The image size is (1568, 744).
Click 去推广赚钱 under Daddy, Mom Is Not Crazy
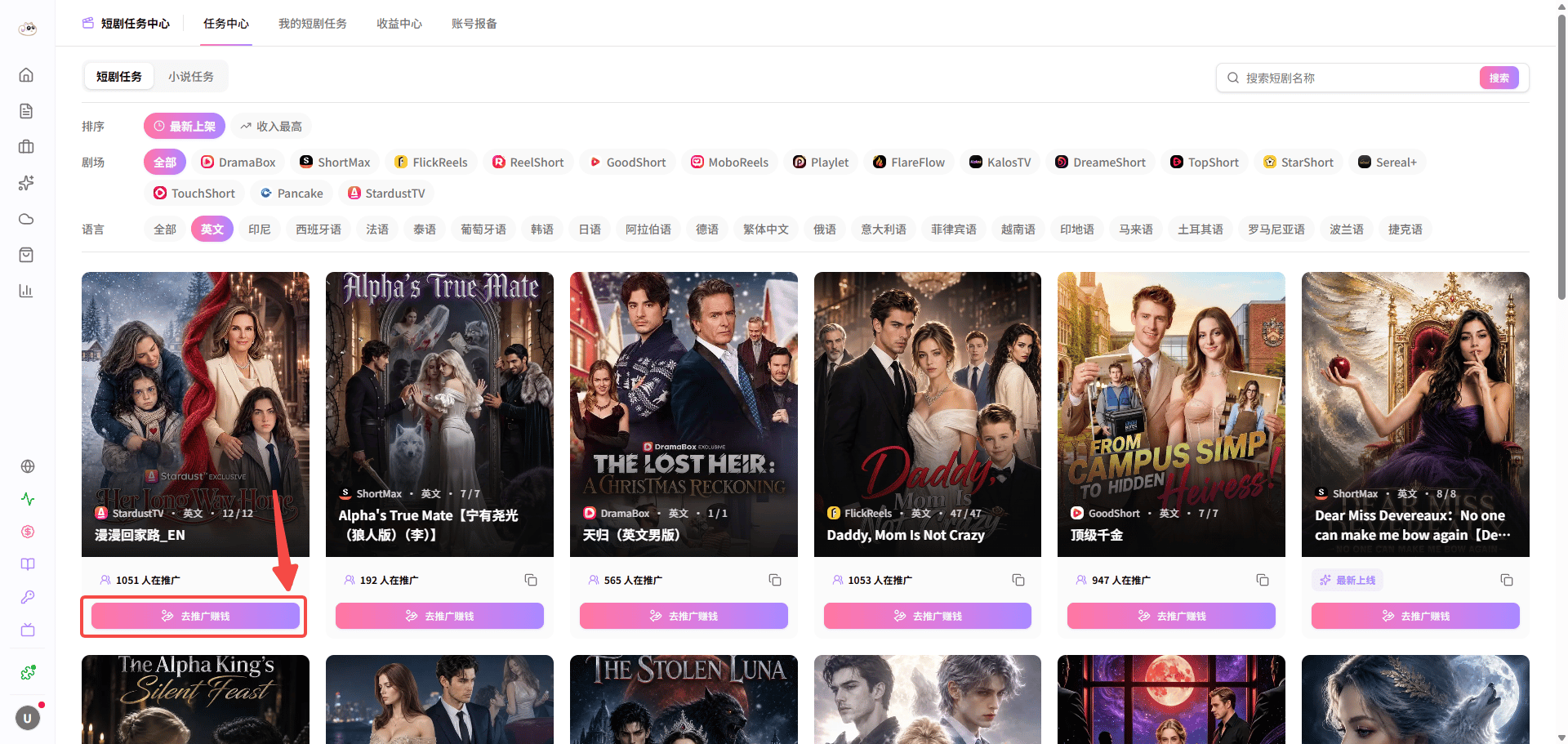[x=928, y=616]
